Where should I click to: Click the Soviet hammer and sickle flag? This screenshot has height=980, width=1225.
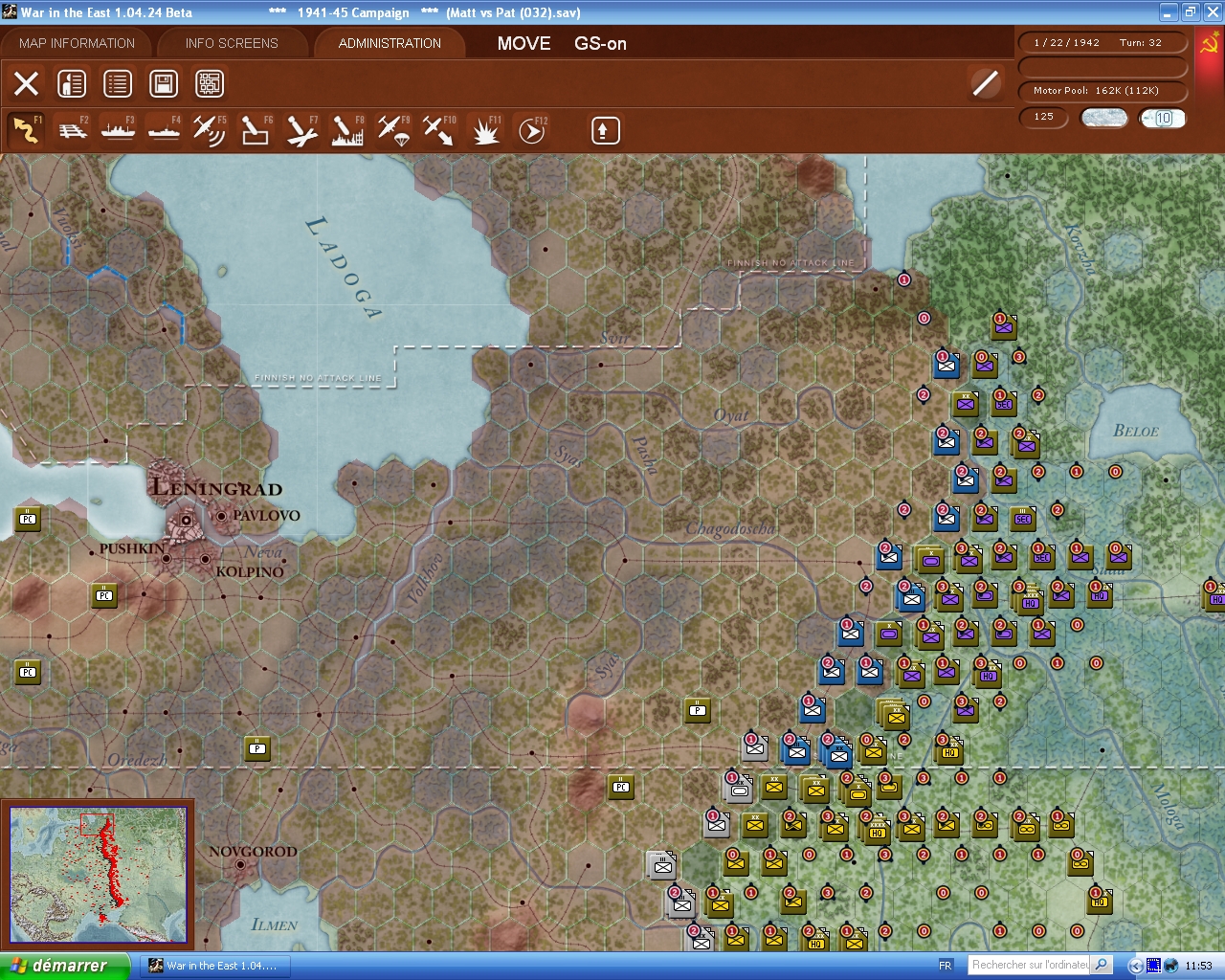[x=1209, y=44]
